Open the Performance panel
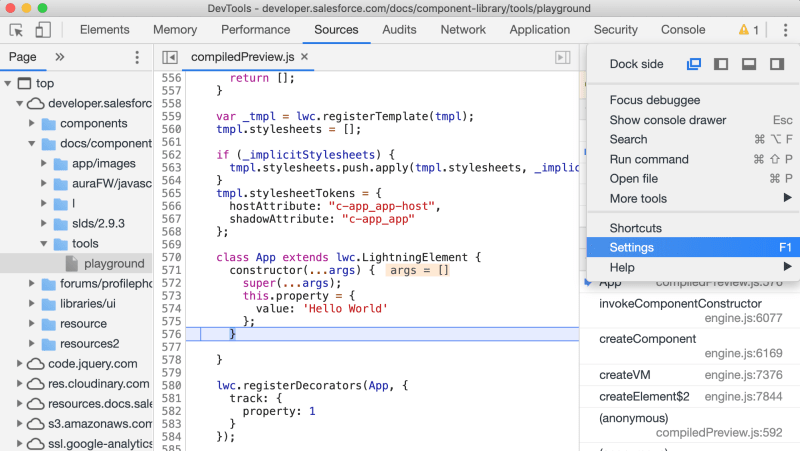 (256, 30)
